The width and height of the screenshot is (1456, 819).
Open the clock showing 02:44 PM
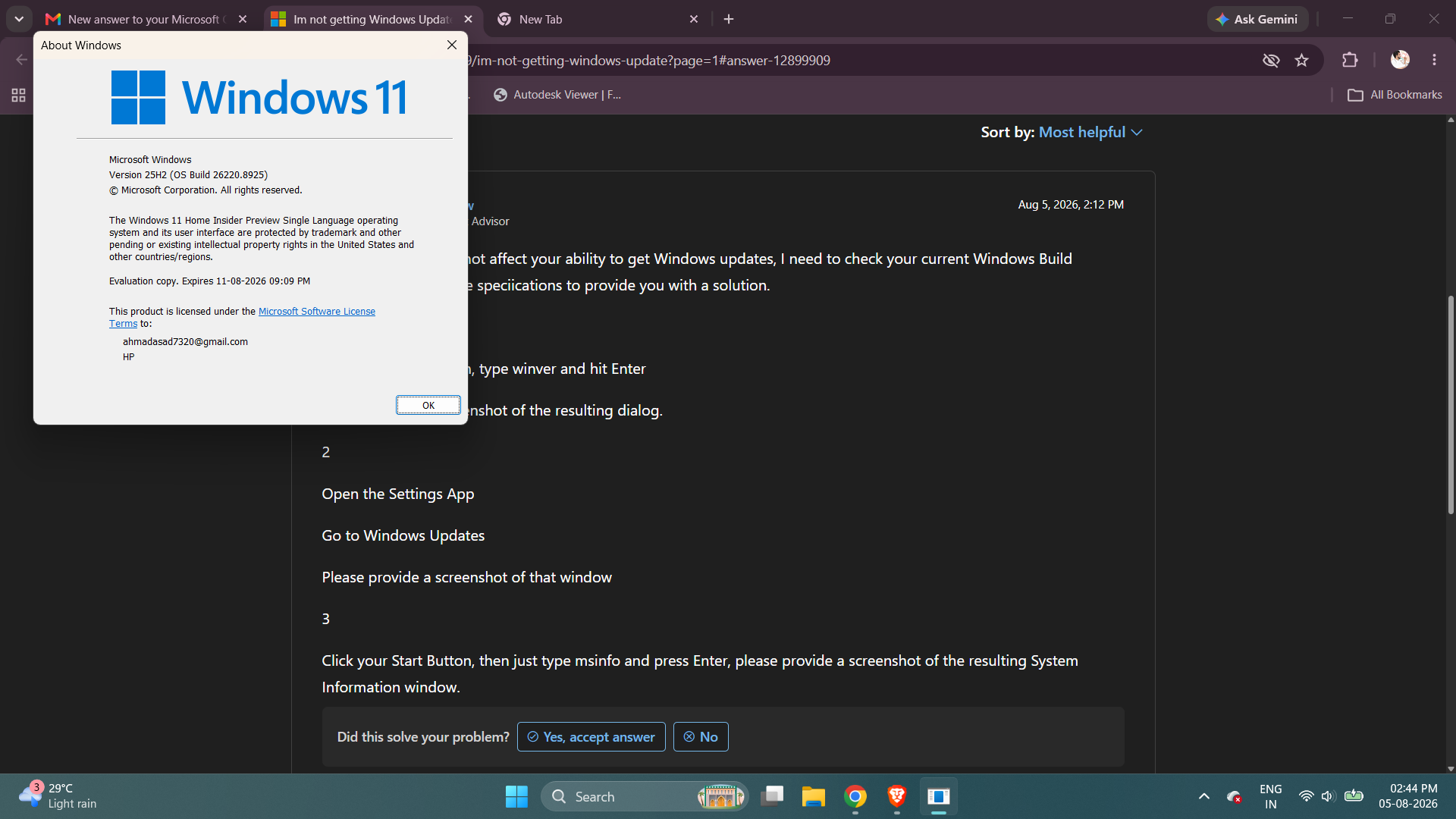click(x=1409, y=796)
